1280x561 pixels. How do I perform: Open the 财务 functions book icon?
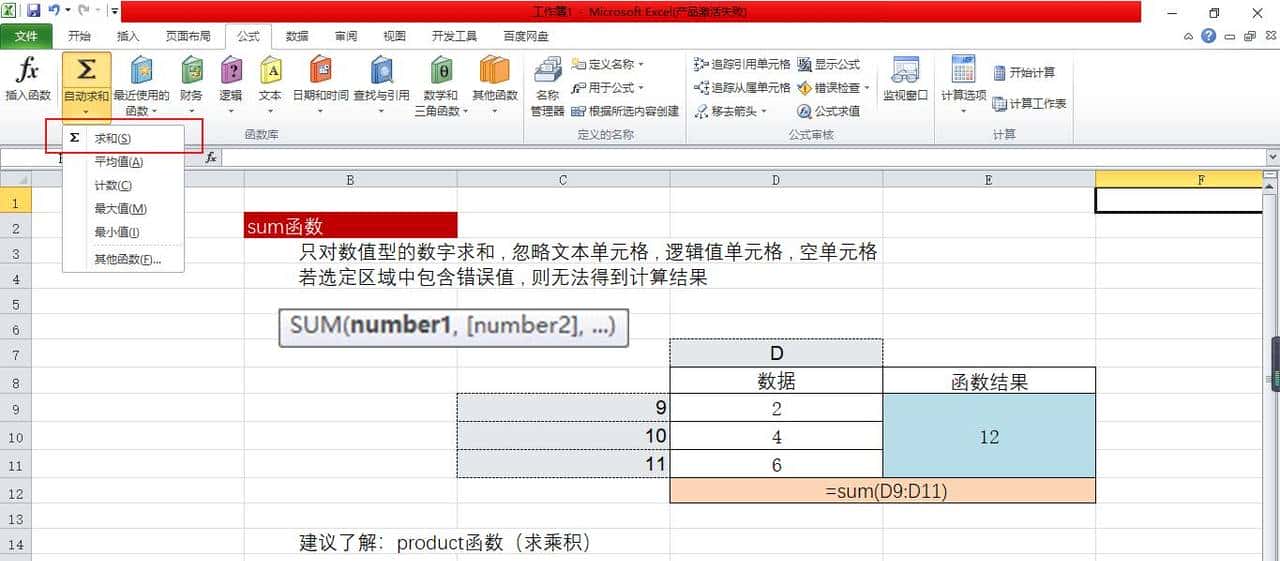click(x=191, y=71)
